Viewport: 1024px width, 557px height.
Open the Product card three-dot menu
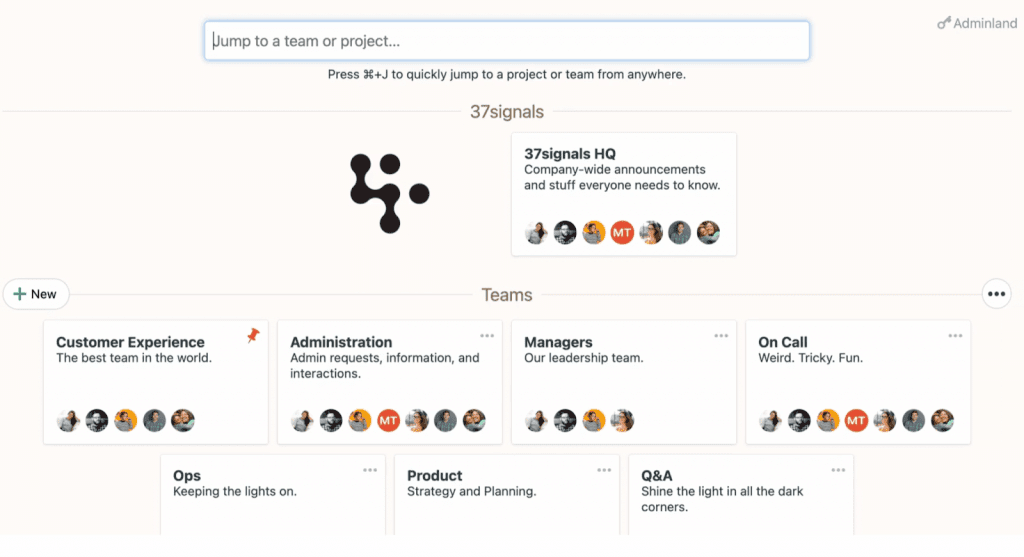[x=604, y=469]
